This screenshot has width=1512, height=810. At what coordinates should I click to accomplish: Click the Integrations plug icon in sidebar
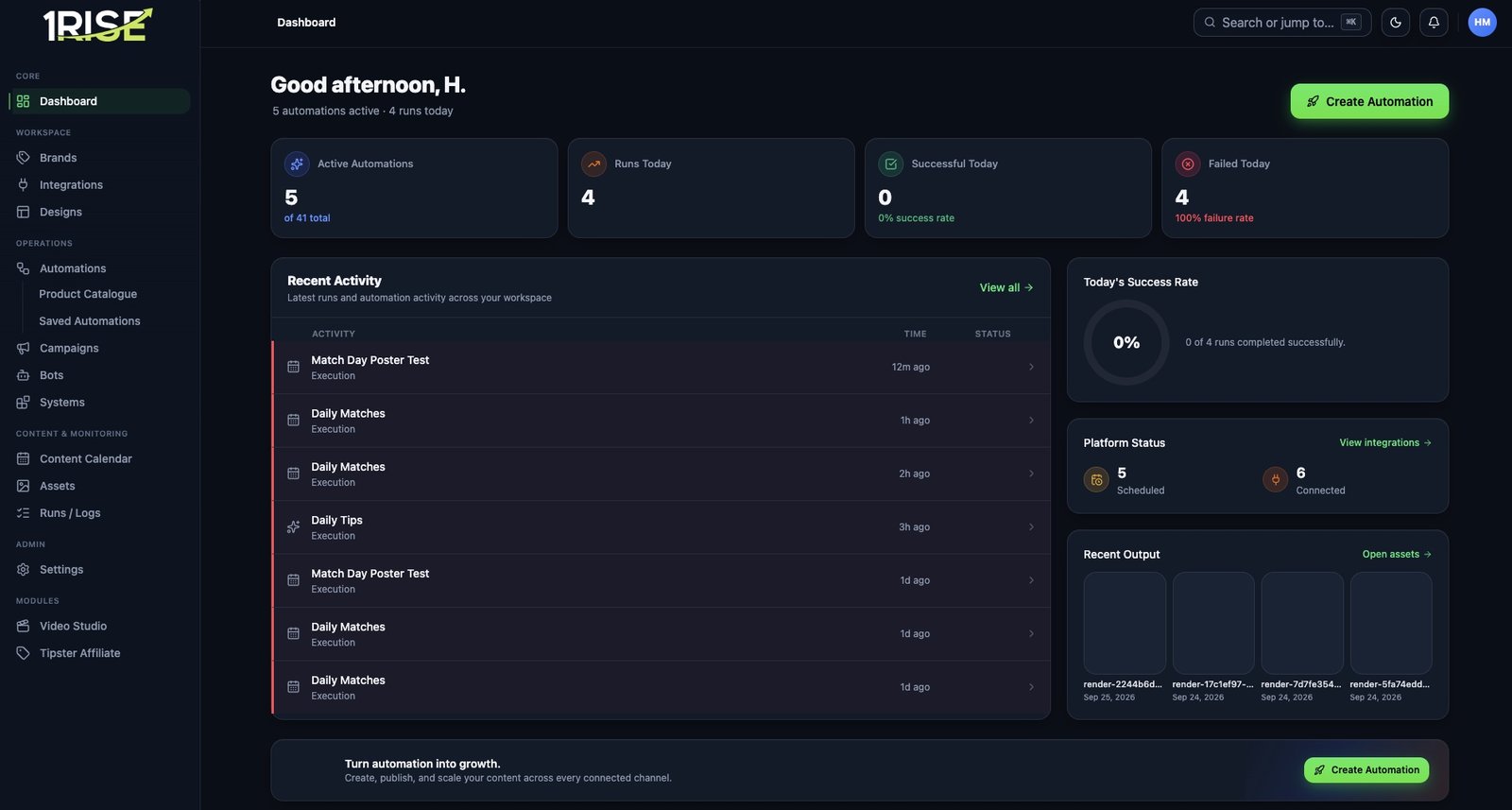tap(23, 185)
